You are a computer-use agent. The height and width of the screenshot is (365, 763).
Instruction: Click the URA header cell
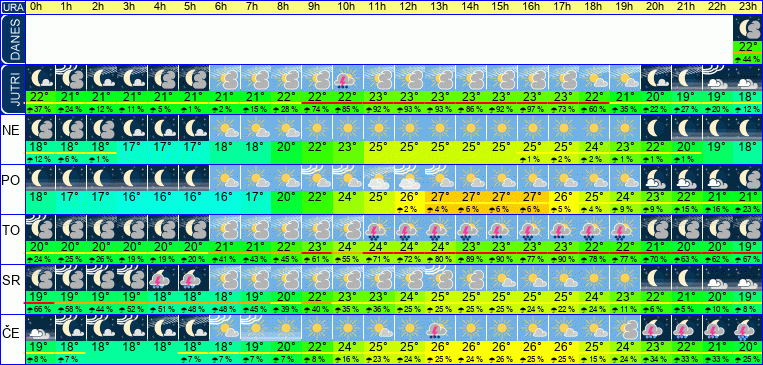pos(12,7)
